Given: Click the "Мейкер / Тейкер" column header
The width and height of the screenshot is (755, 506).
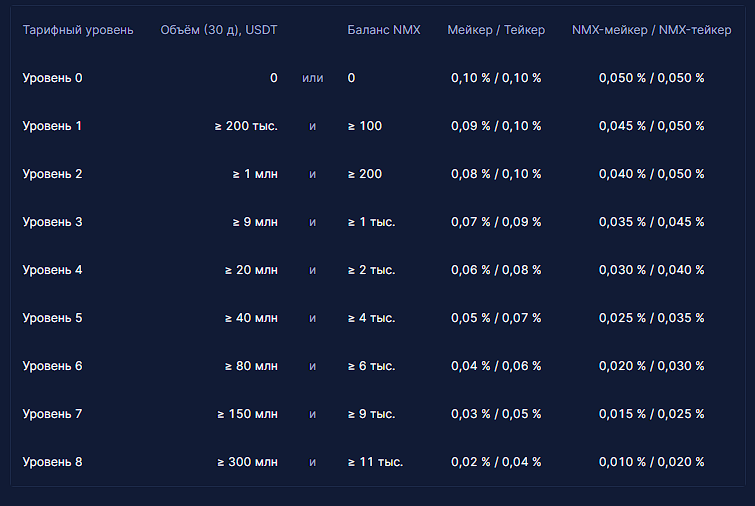Looking at the screenshot, I should 496,30.
